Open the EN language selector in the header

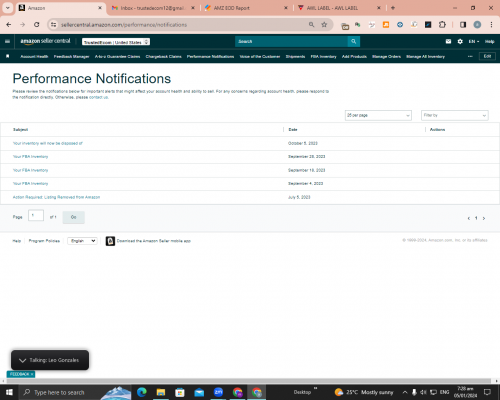[x=474, y=41]
